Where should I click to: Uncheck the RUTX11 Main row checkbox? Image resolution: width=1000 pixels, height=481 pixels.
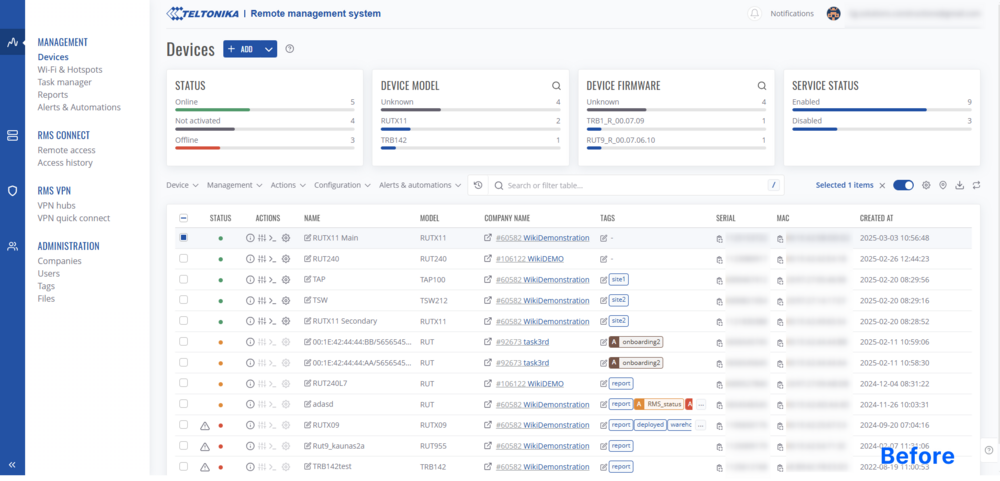pos(183,238)
